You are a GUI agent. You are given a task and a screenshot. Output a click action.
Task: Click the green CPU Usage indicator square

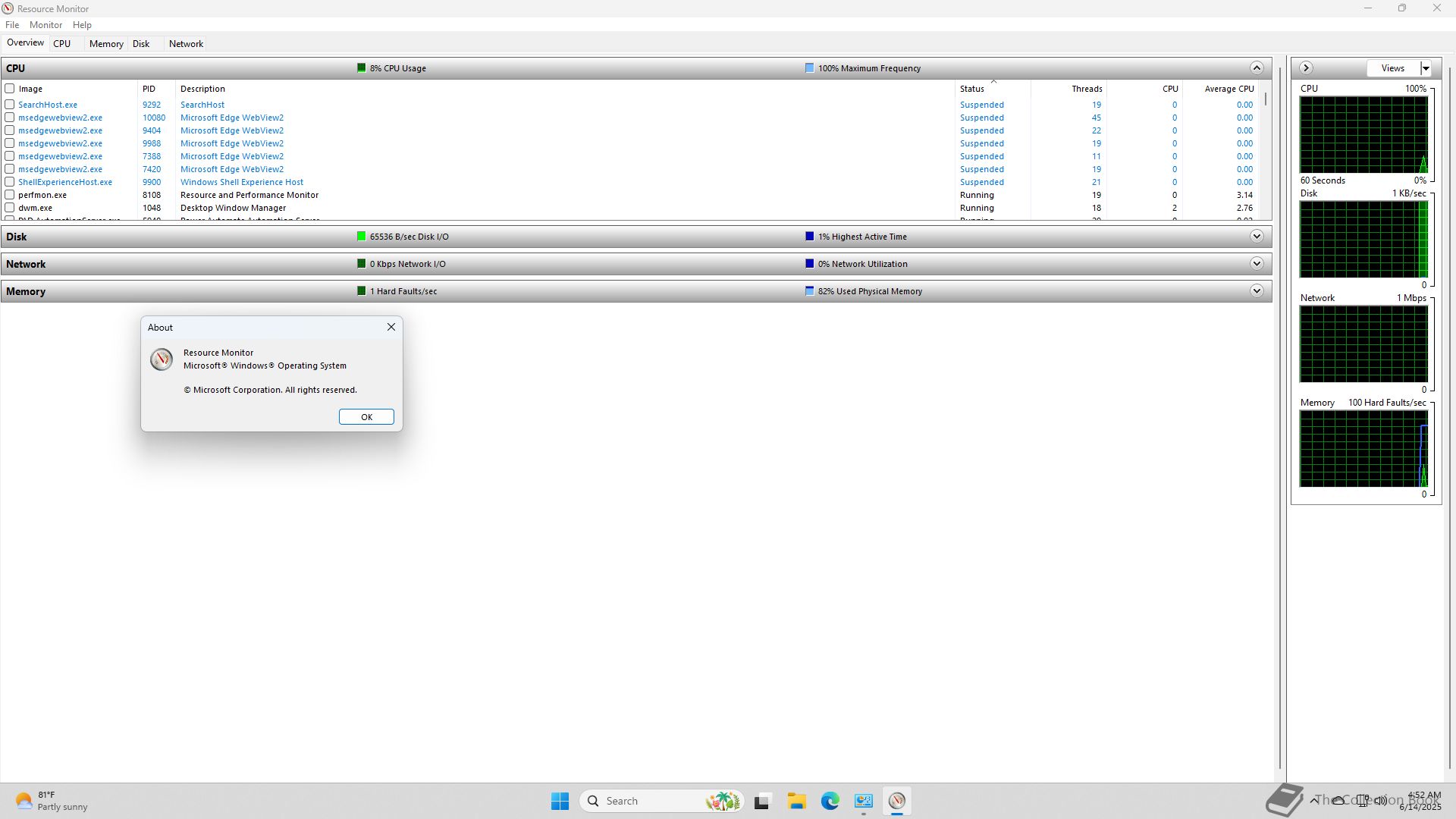[362, 68]
